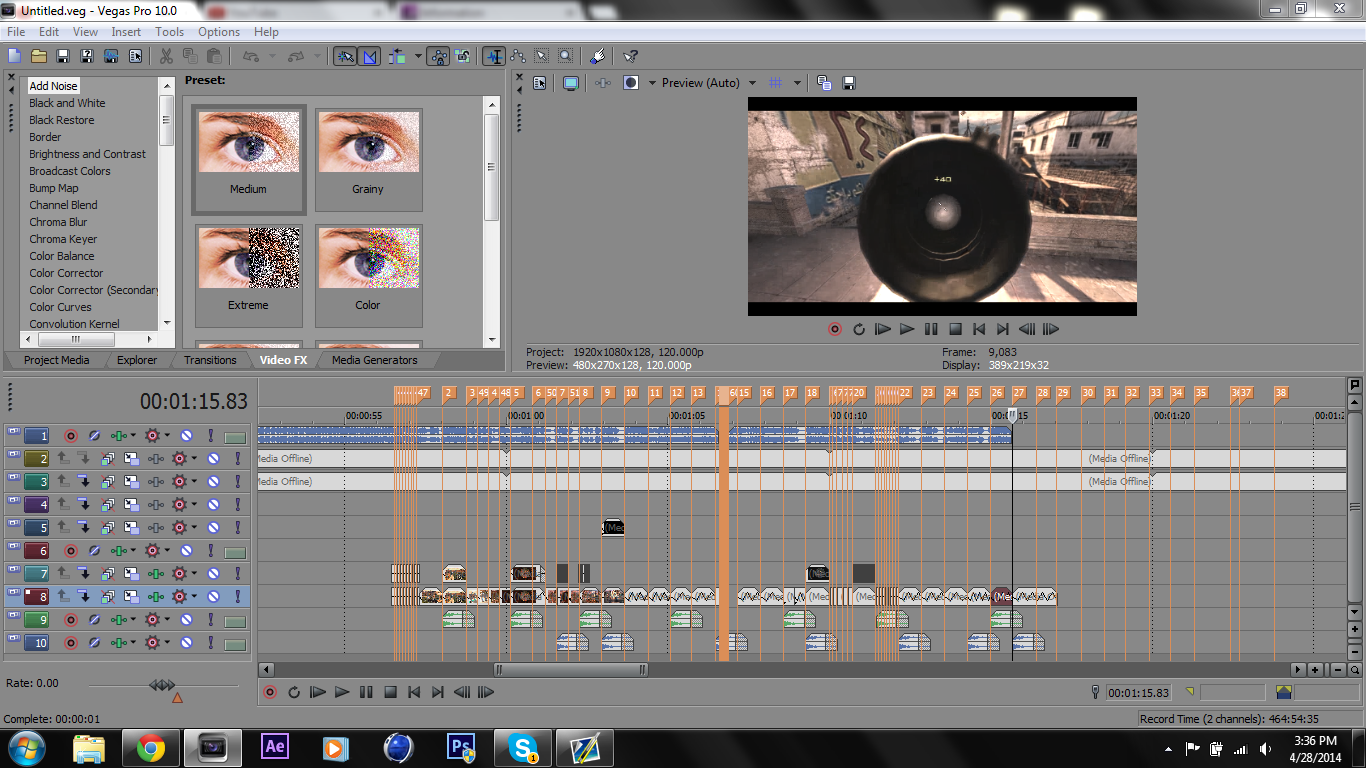Open the Options menu
Image resolution: width=1366 pixels, height=768 pixels.
click(x=219, y=32)
